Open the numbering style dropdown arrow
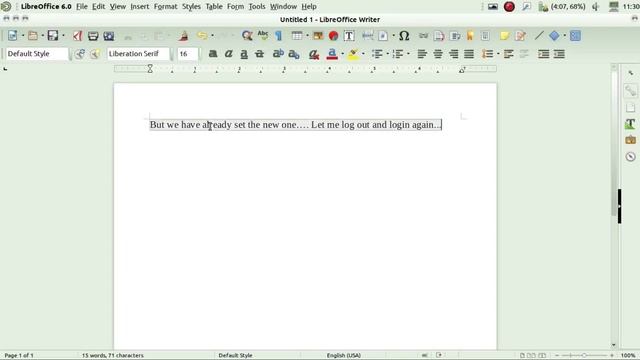The width and height of the screenshot is (640, 360). pyautogui.click(x=408, y=54)
